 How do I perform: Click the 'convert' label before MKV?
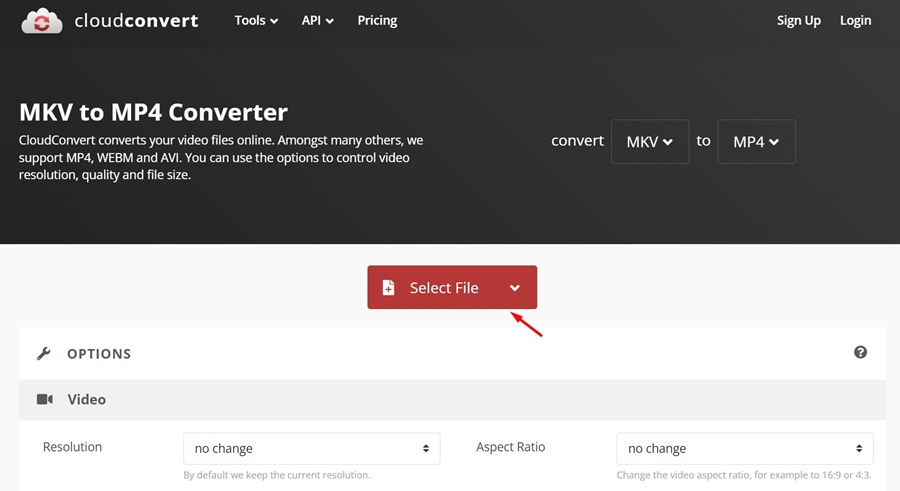coord(577,141)
